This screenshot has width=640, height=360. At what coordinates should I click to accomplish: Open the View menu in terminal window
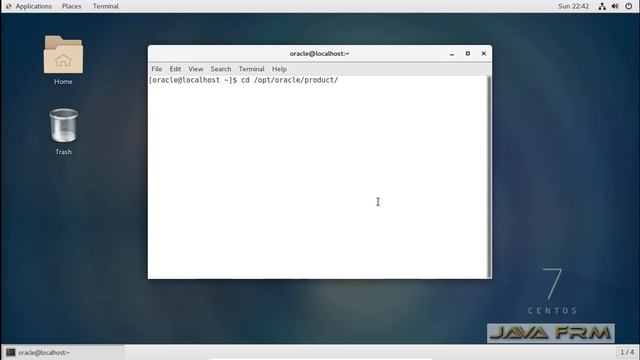point(196,69)
